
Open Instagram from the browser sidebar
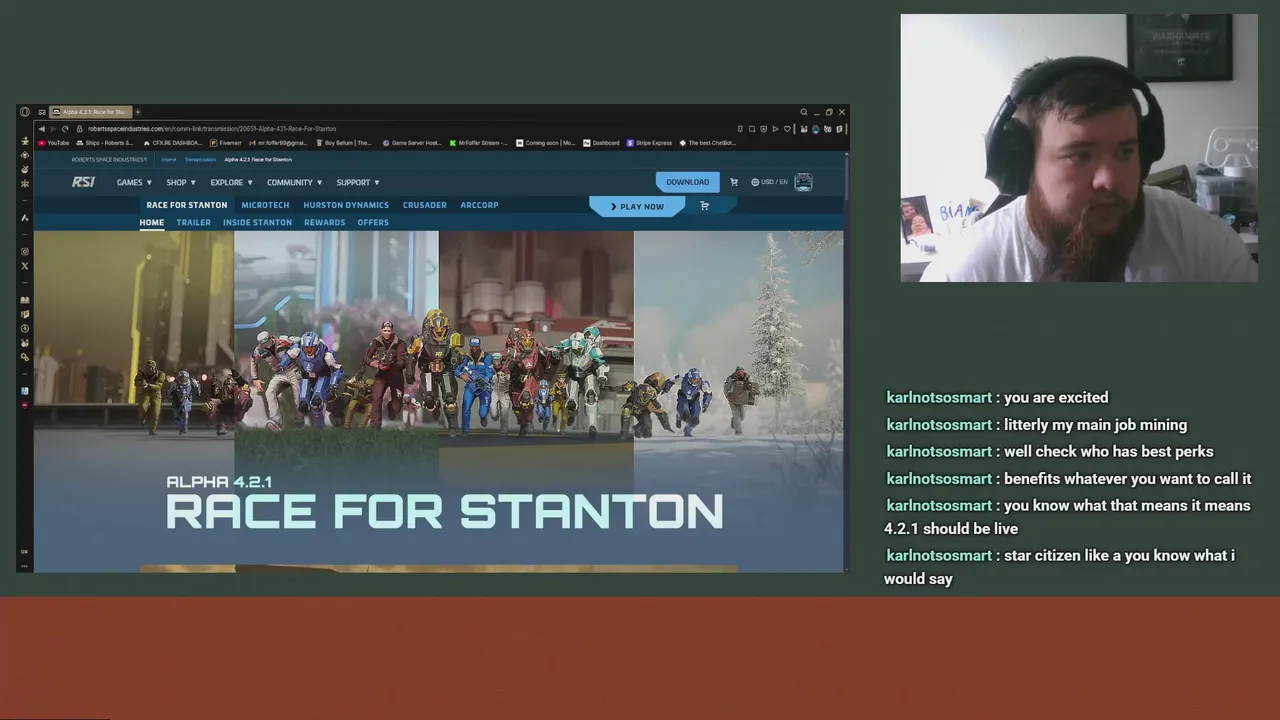pyautogui.click(x=25, y=252)
